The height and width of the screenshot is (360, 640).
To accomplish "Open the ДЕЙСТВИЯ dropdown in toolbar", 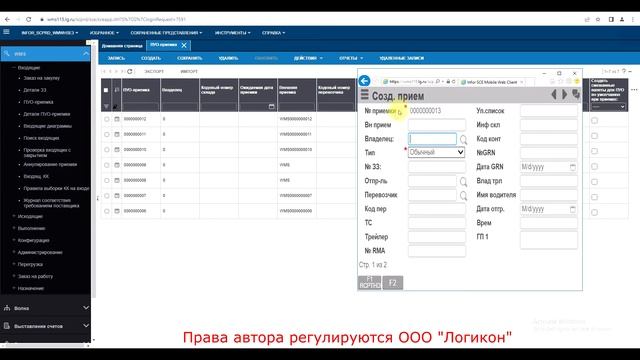I will (308, 58).
